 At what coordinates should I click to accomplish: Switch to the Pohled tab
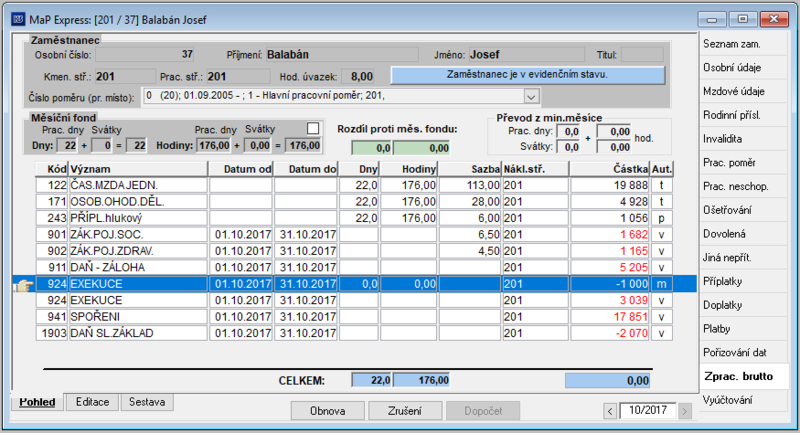[37, 402]
